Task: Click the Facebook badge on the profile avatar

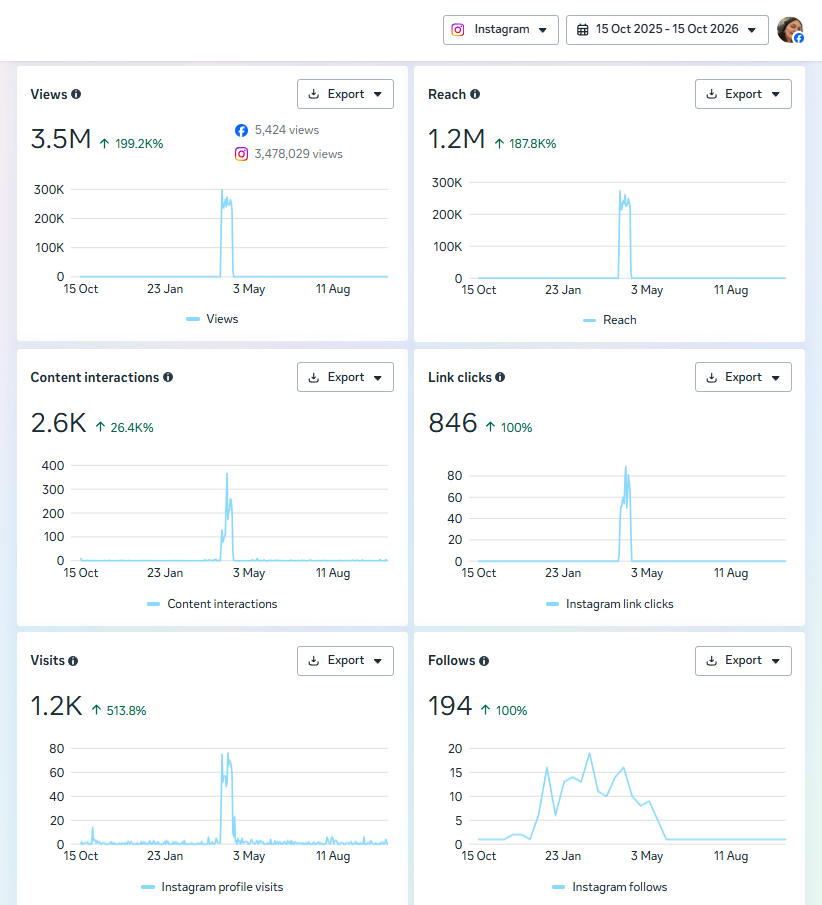Action: point(799,38)
